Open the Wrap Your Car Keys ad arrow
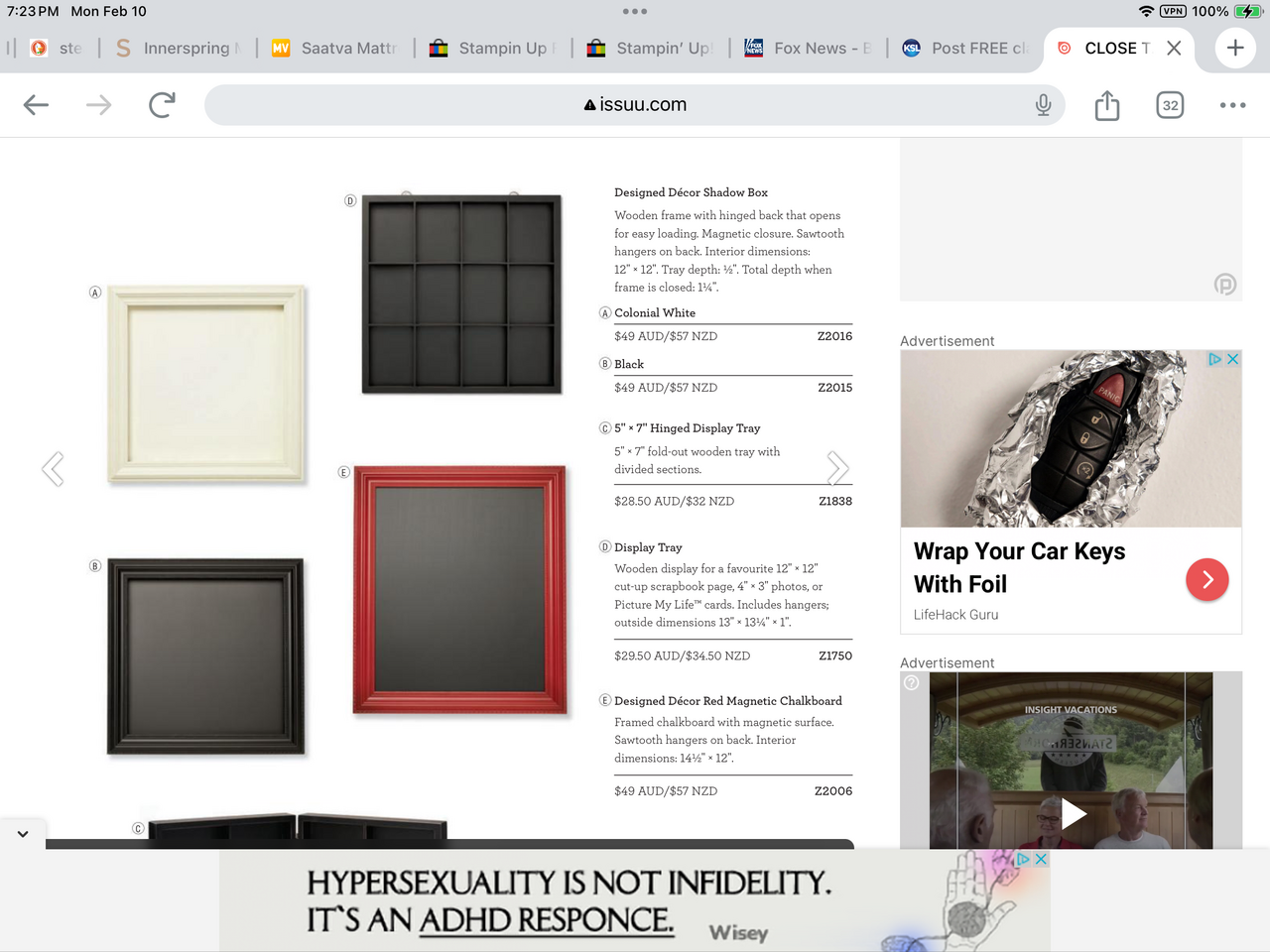This screenshot has height=952, width=1270. tap(1206, 580)
